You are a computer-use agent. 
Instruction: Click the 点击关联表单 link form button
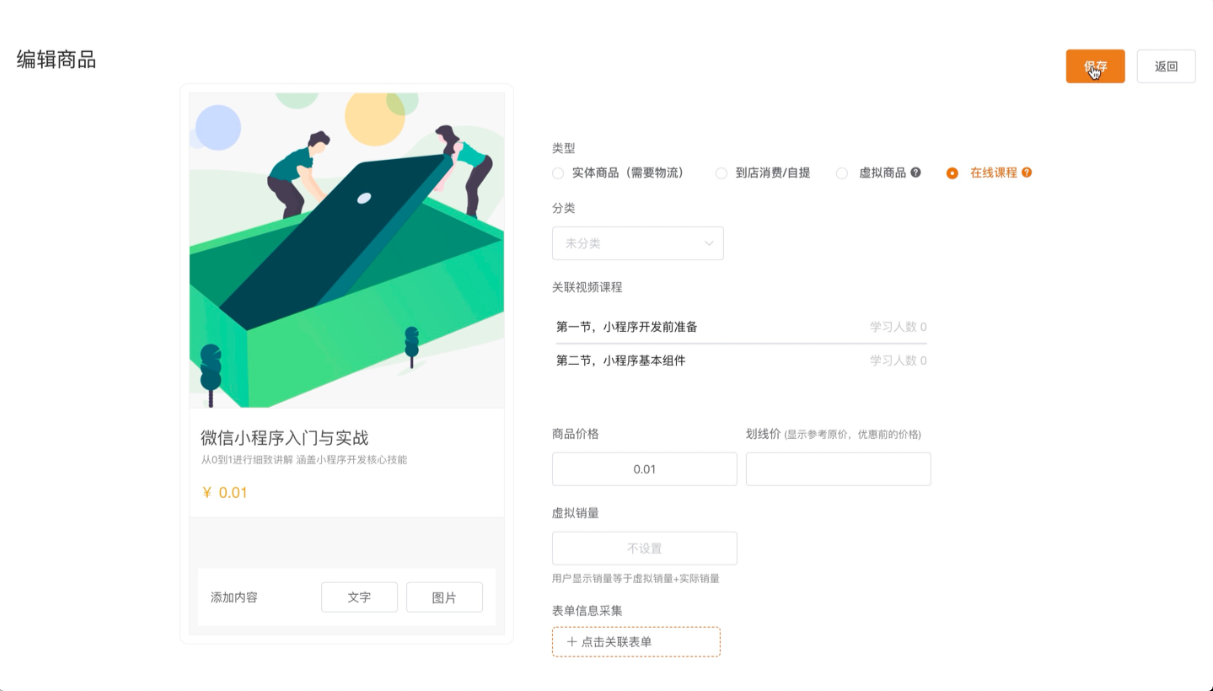click(x=636, y=642)
